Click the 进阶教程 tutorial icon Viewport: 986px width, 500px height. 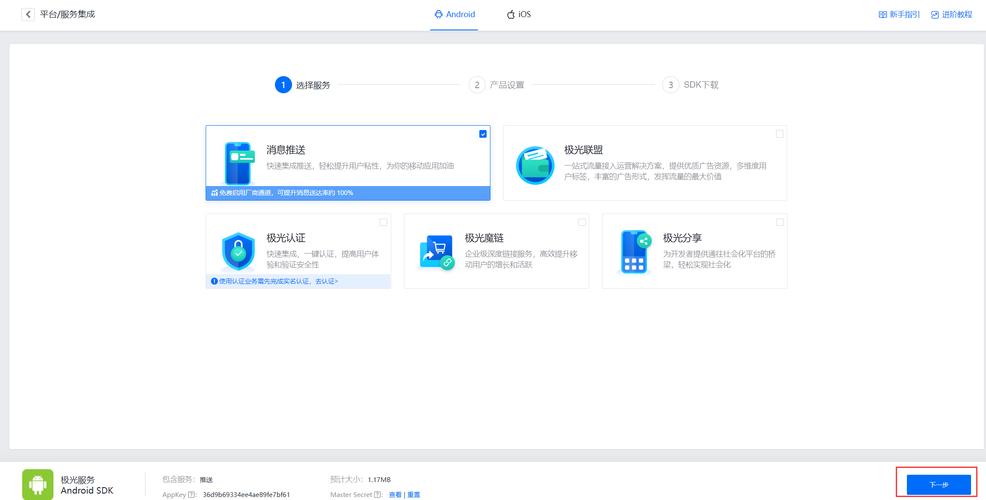pyautogui.click(x=935, y=14)
